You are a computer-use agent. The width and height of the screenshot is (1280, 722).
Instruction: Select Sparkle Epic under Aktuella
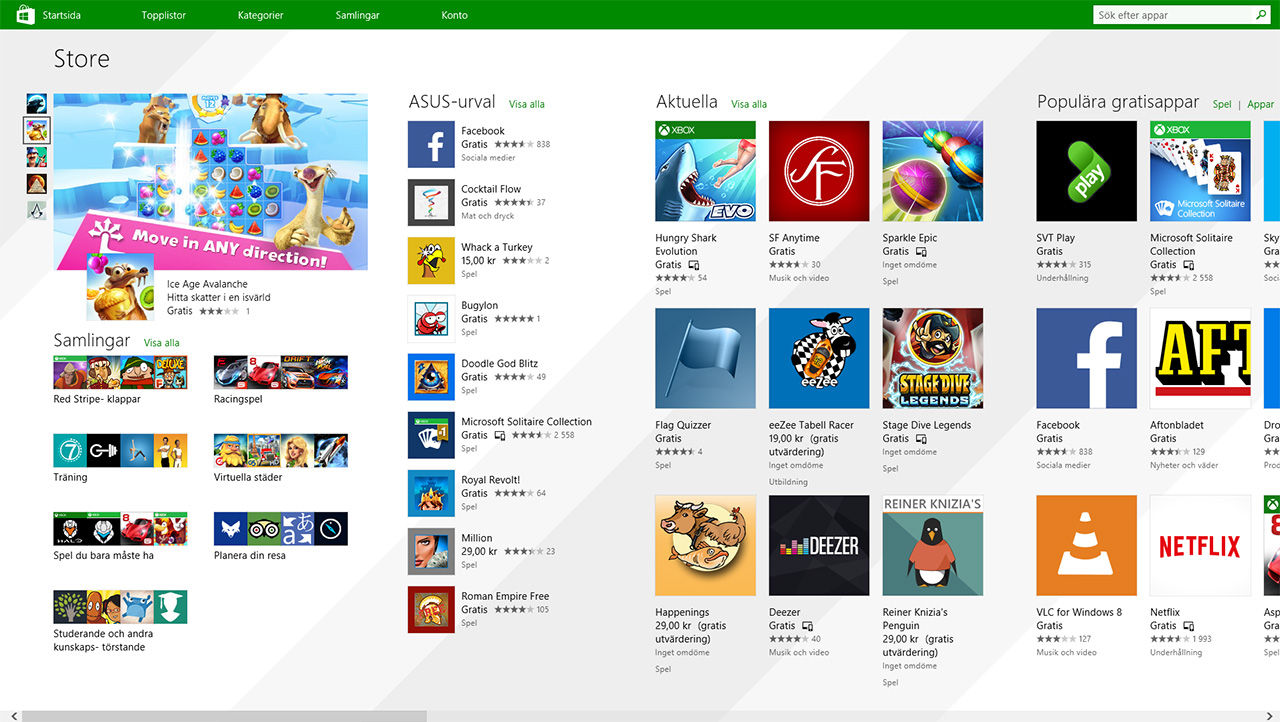tap(932, 170)
